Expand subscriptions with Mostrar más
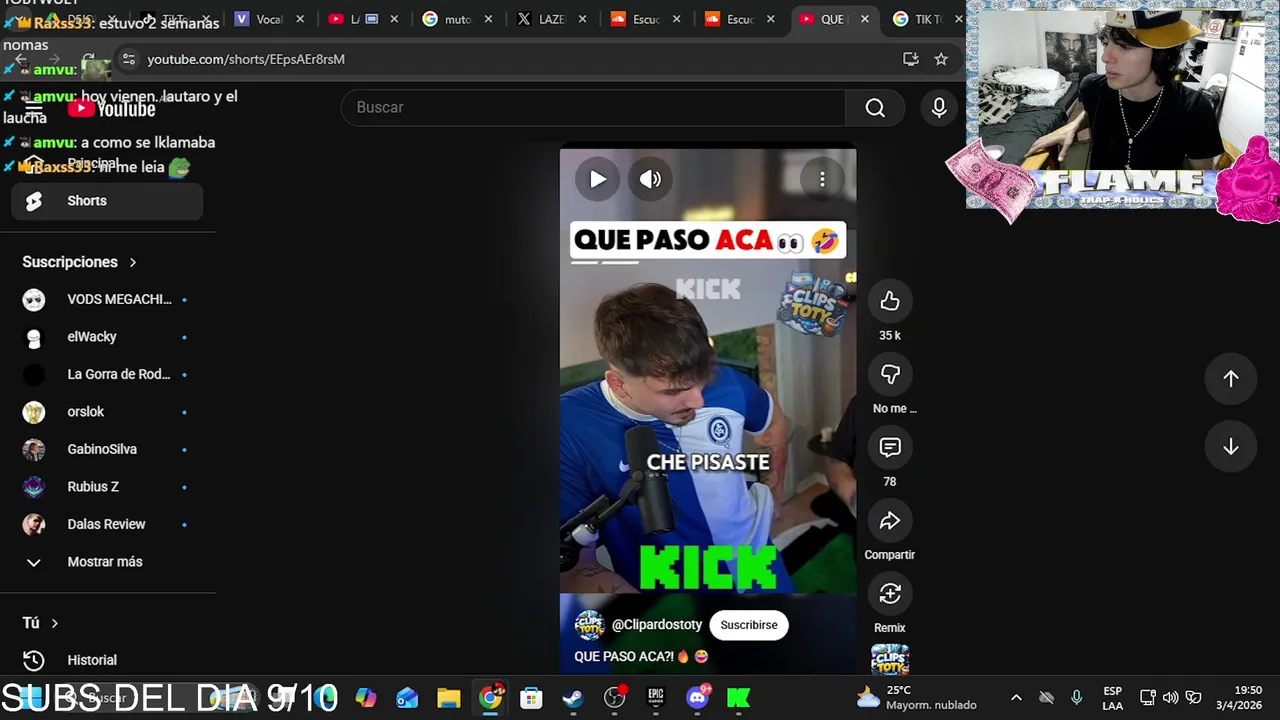Image resolution: width=1280 pixels, height=720 pixels. click(x=107, y=562)
